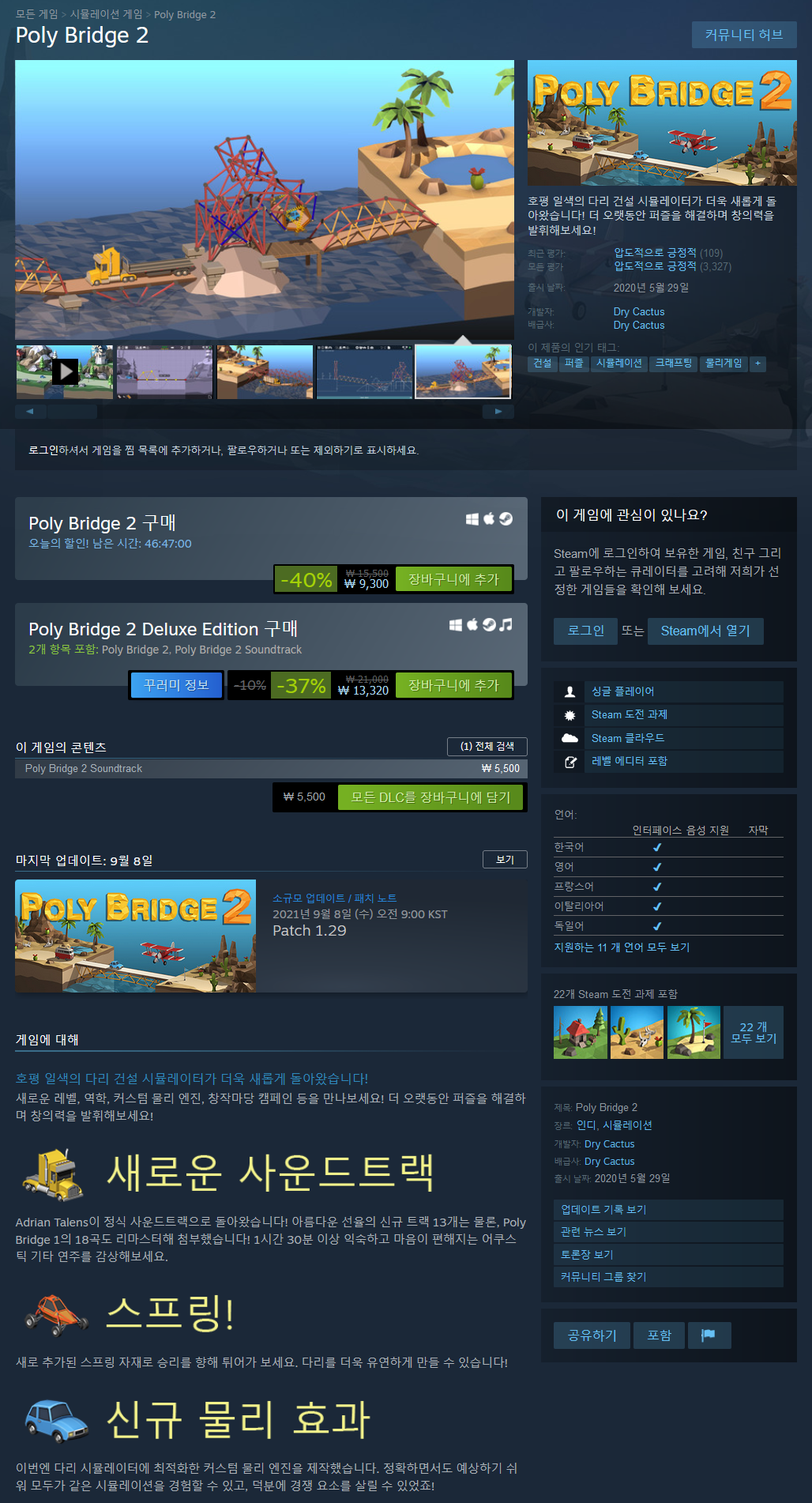
Task: Click the left arrow of screenshot scroller
Action: point(31,411)
